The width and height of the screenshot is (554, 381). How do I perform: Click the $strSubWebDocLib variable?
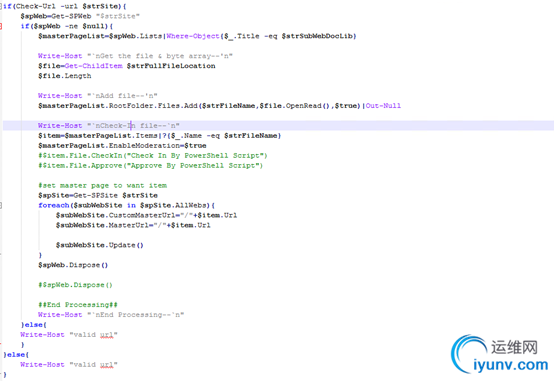[317, 36]
